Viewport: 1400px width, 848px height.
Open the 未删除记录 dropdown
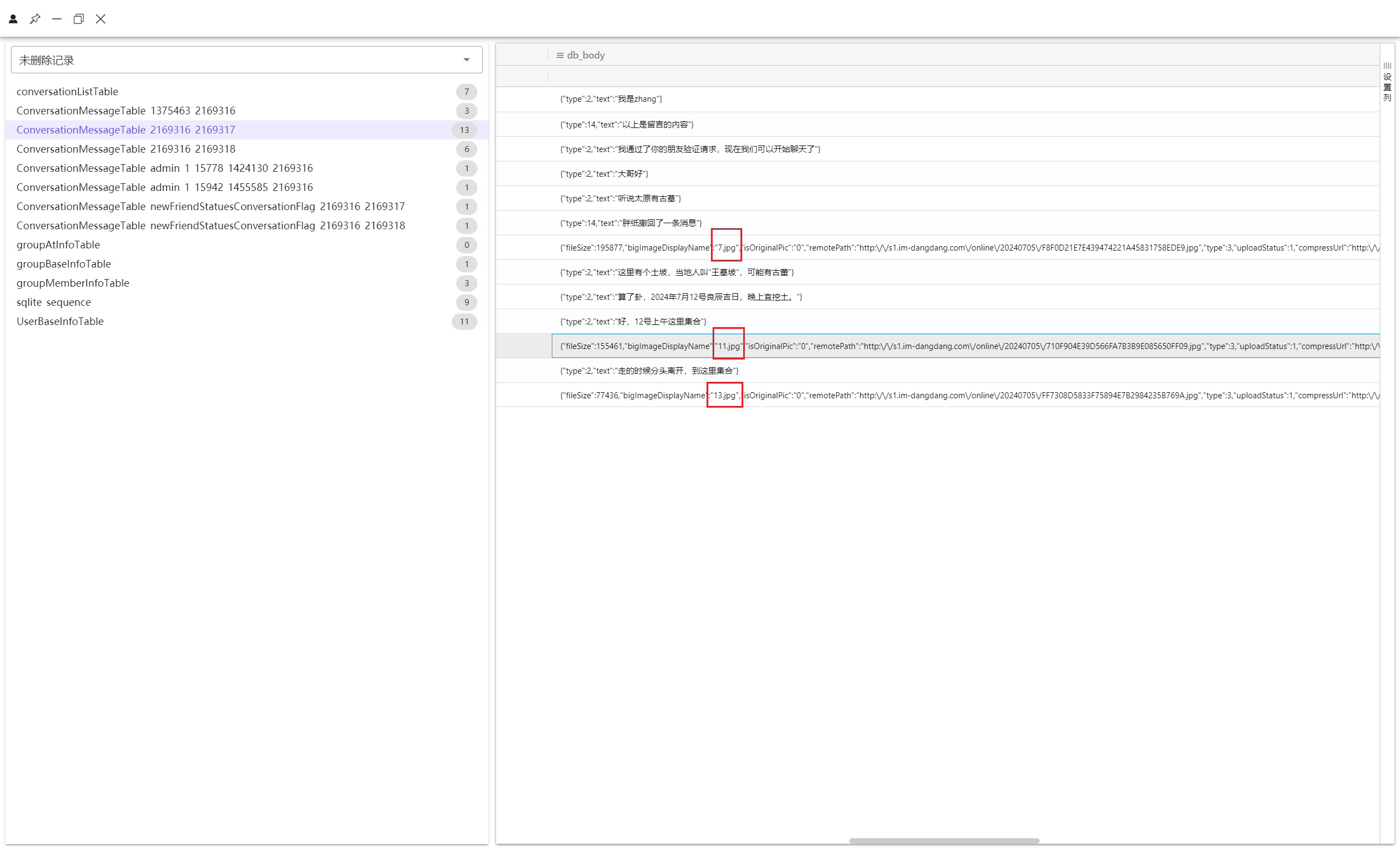pyautogui.click(x=247, y=60)
